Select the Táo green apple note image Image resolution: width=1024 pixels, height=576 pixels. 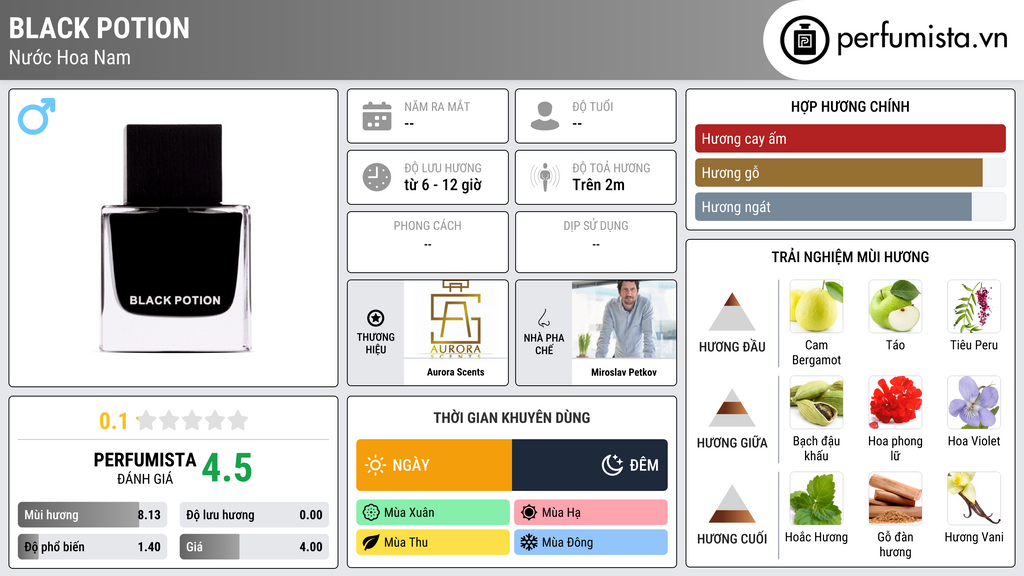[x=895, y=306]
